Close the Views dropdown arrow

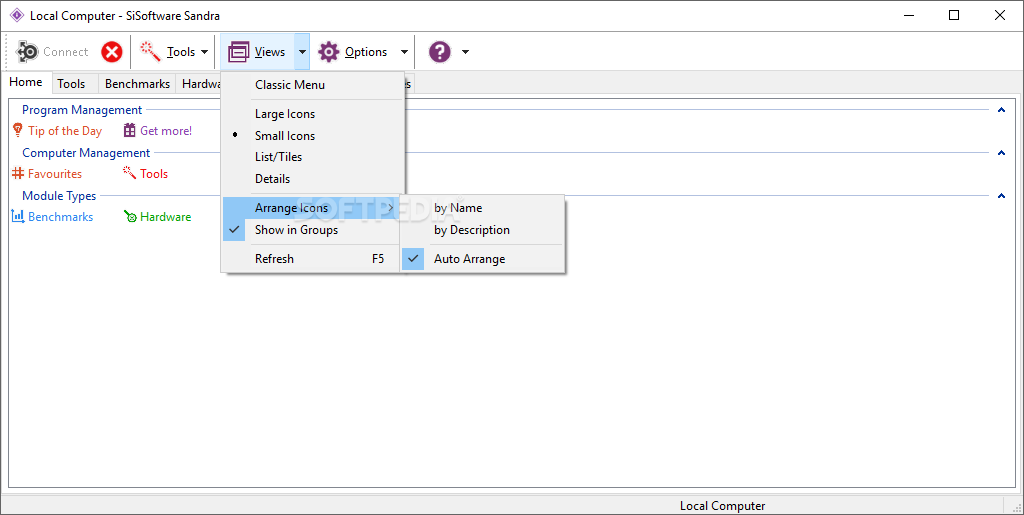tap(302, 52)
